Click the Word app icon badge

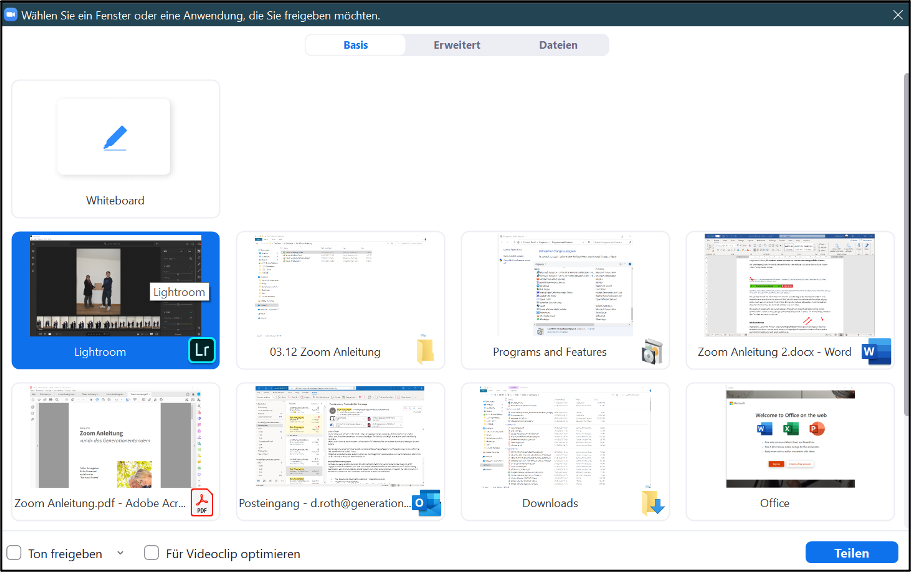[876, 352]
